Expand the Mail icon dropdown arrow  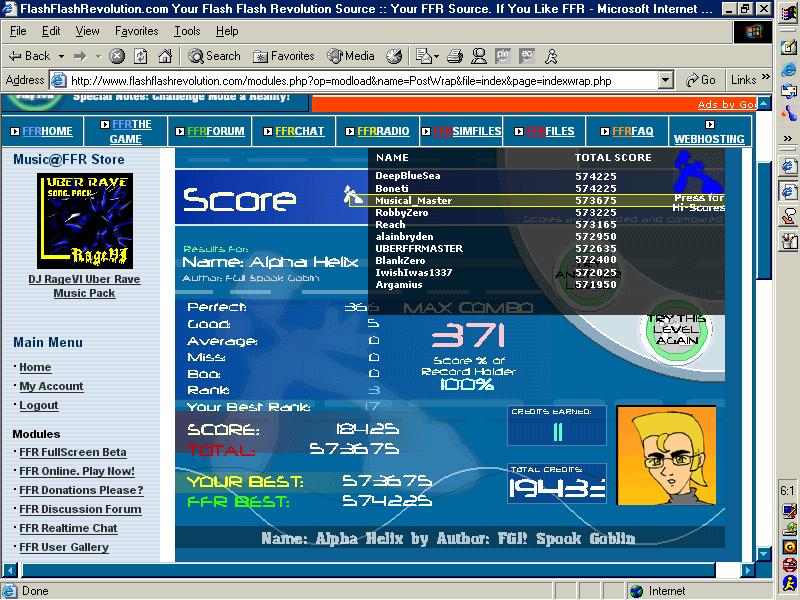pyautogui.click(x=437, y=56)
